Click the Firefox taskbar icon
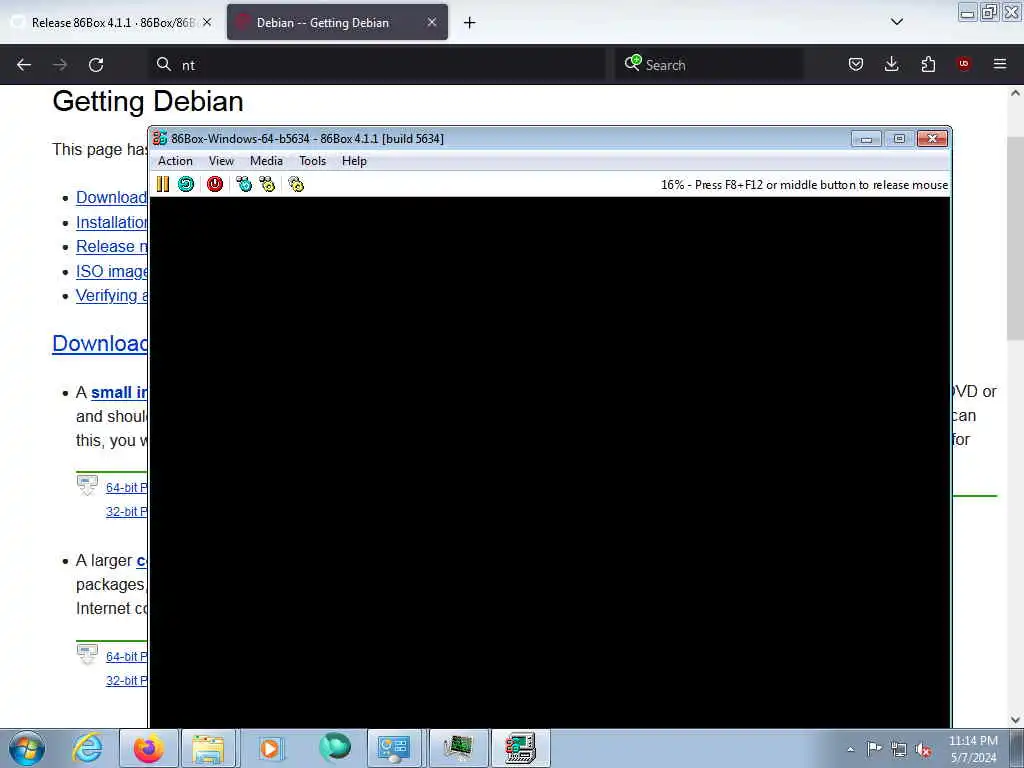1024x768 pixels. [x=149, y=748]
